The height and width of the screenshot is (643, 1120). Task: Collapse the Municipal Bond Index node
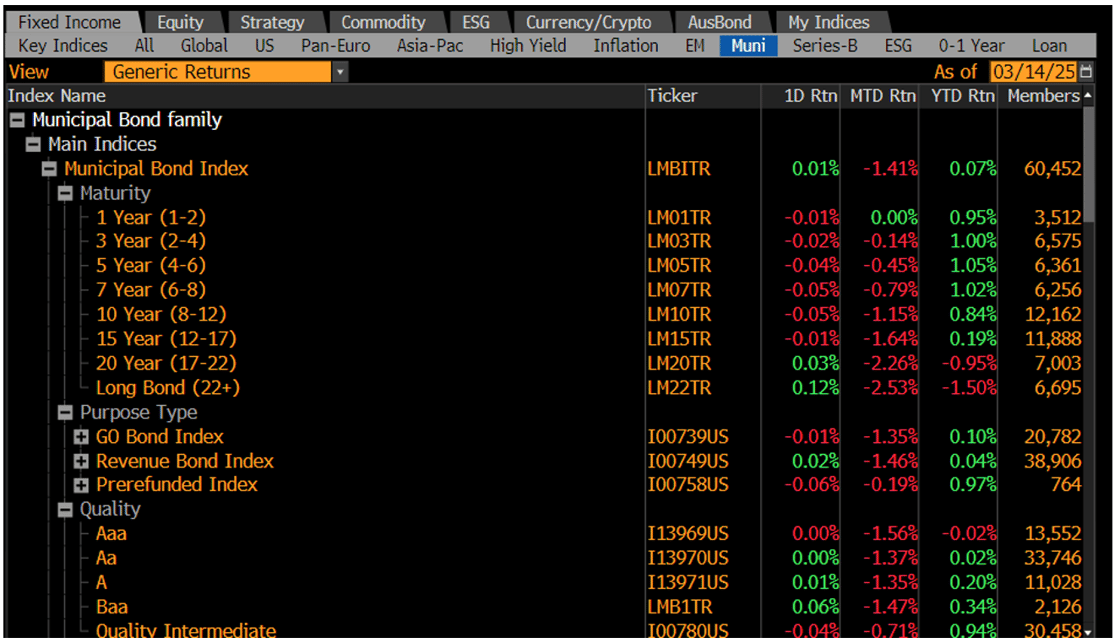48,168
